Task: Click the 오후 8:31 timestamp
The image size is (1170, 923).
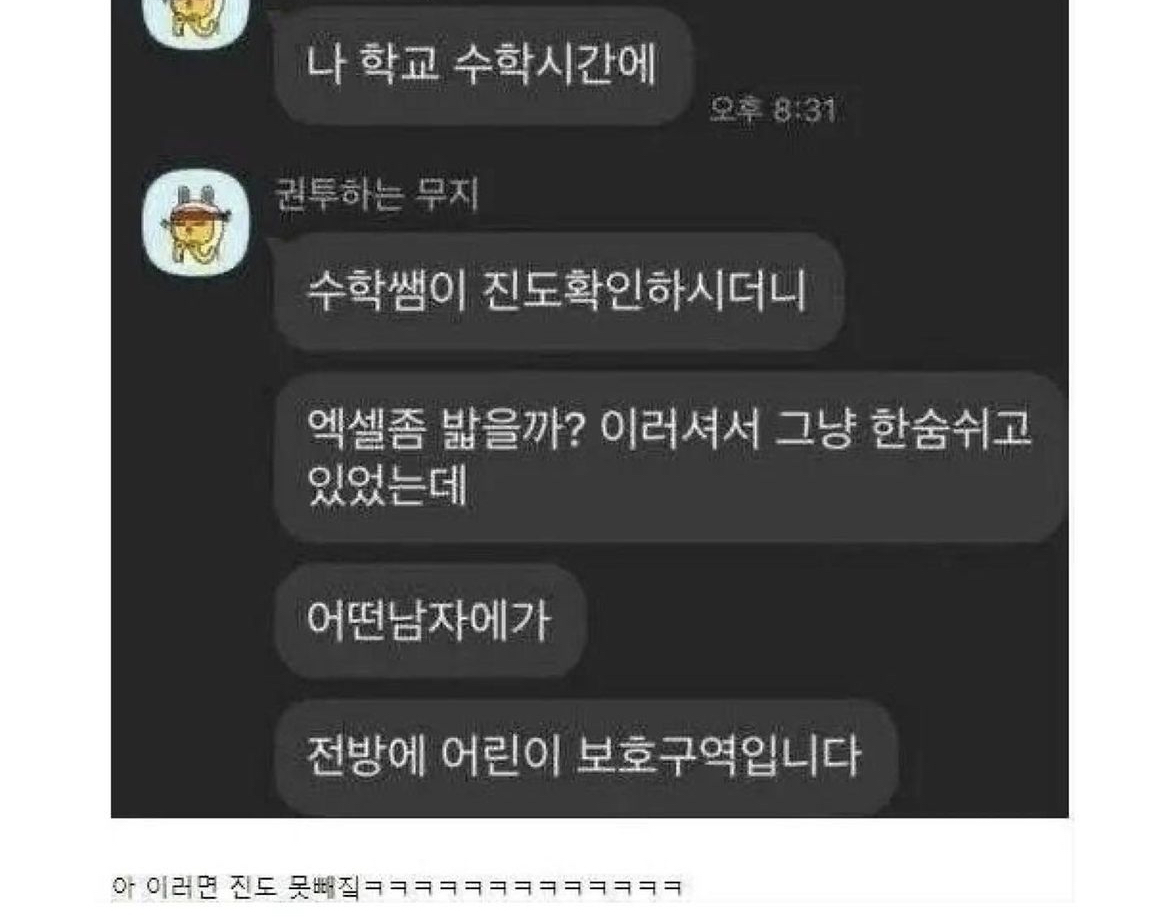Action: (x=771, y=110)
